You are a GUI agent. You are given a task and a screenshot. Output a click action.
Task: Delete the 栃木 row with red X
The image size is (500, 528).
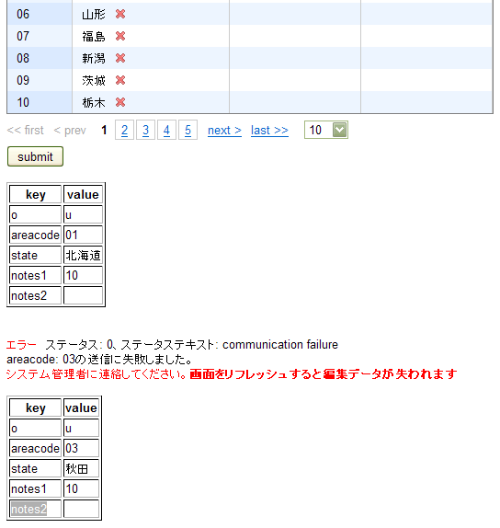pyautogui.click(x=120, y=102)
